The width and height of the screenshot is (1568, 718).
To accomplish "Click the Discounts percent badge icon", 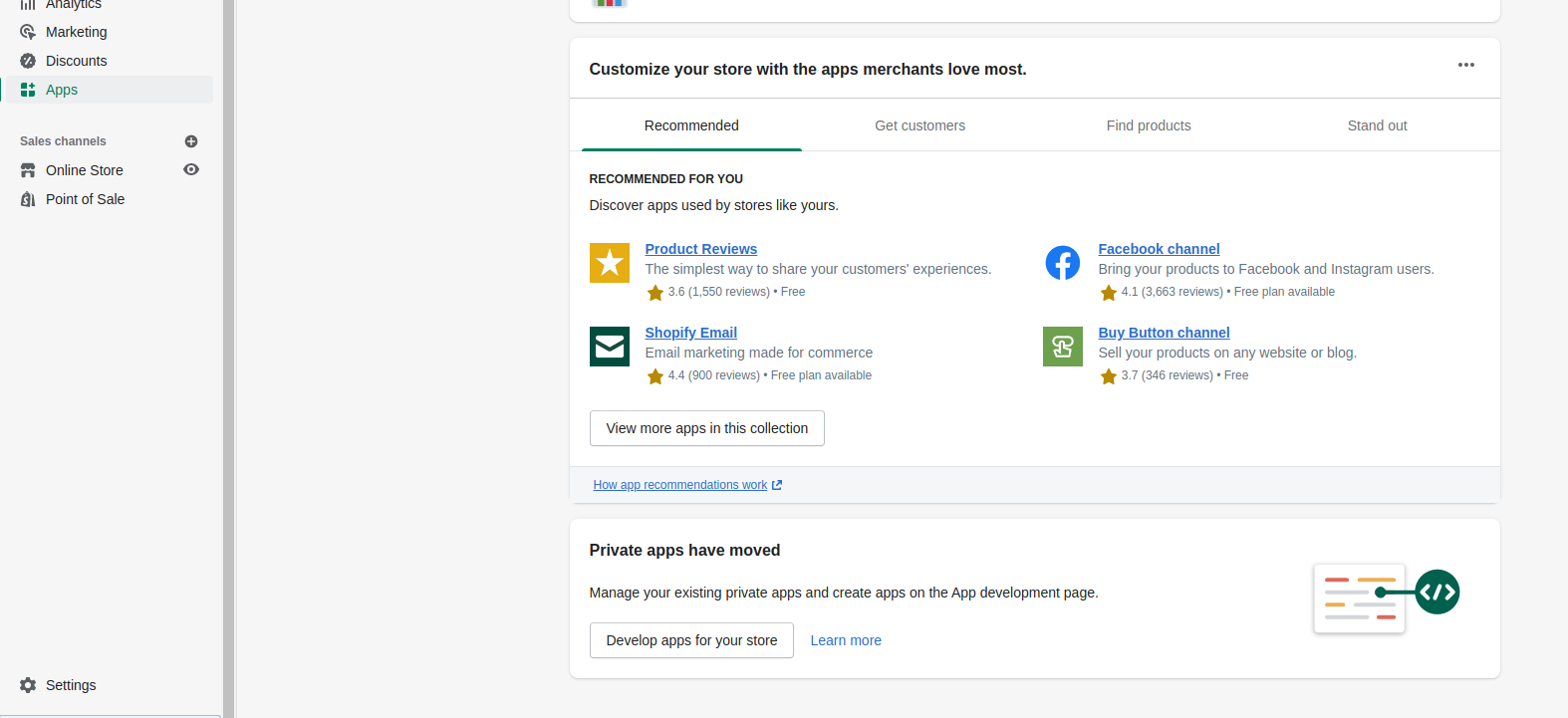I will point(28,61).
